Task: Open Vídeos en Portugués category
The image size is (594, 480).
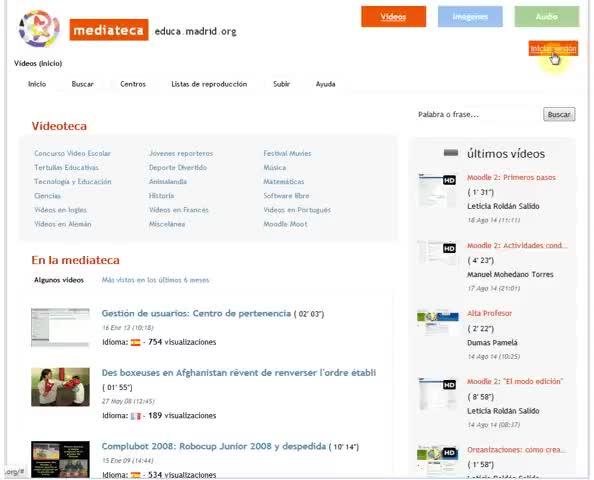Action: [297, 210]
